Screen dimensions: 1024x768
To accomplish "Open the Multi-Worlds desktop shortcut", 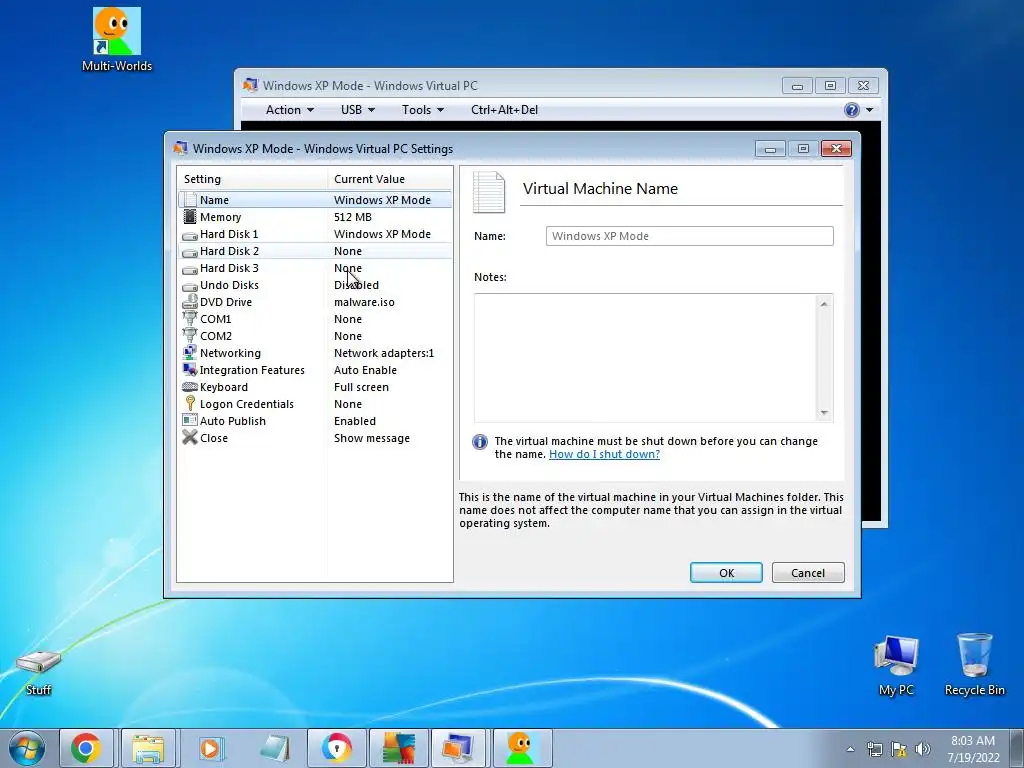I will coord(117,39).
